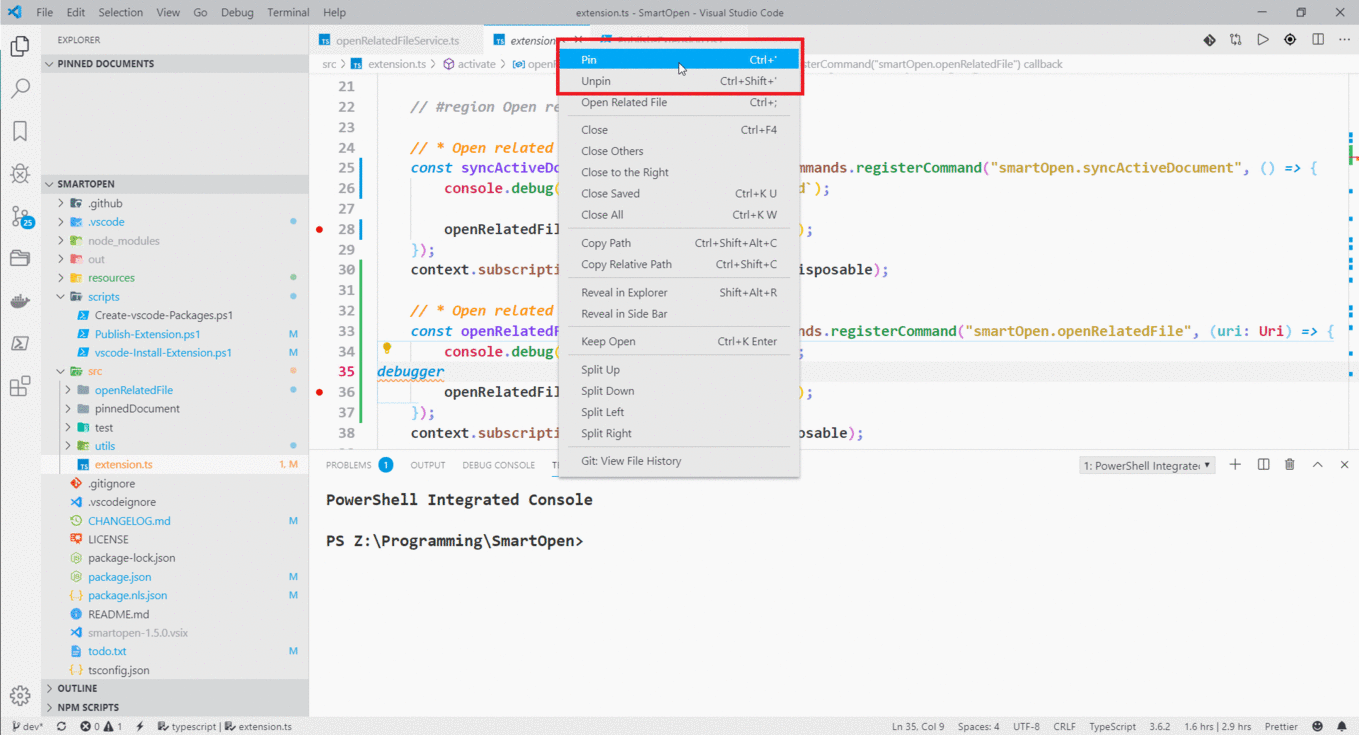This screenshot has height=735, width=1359.
Task: Open the Debug view bug icon
Action: tap(19, 173)
